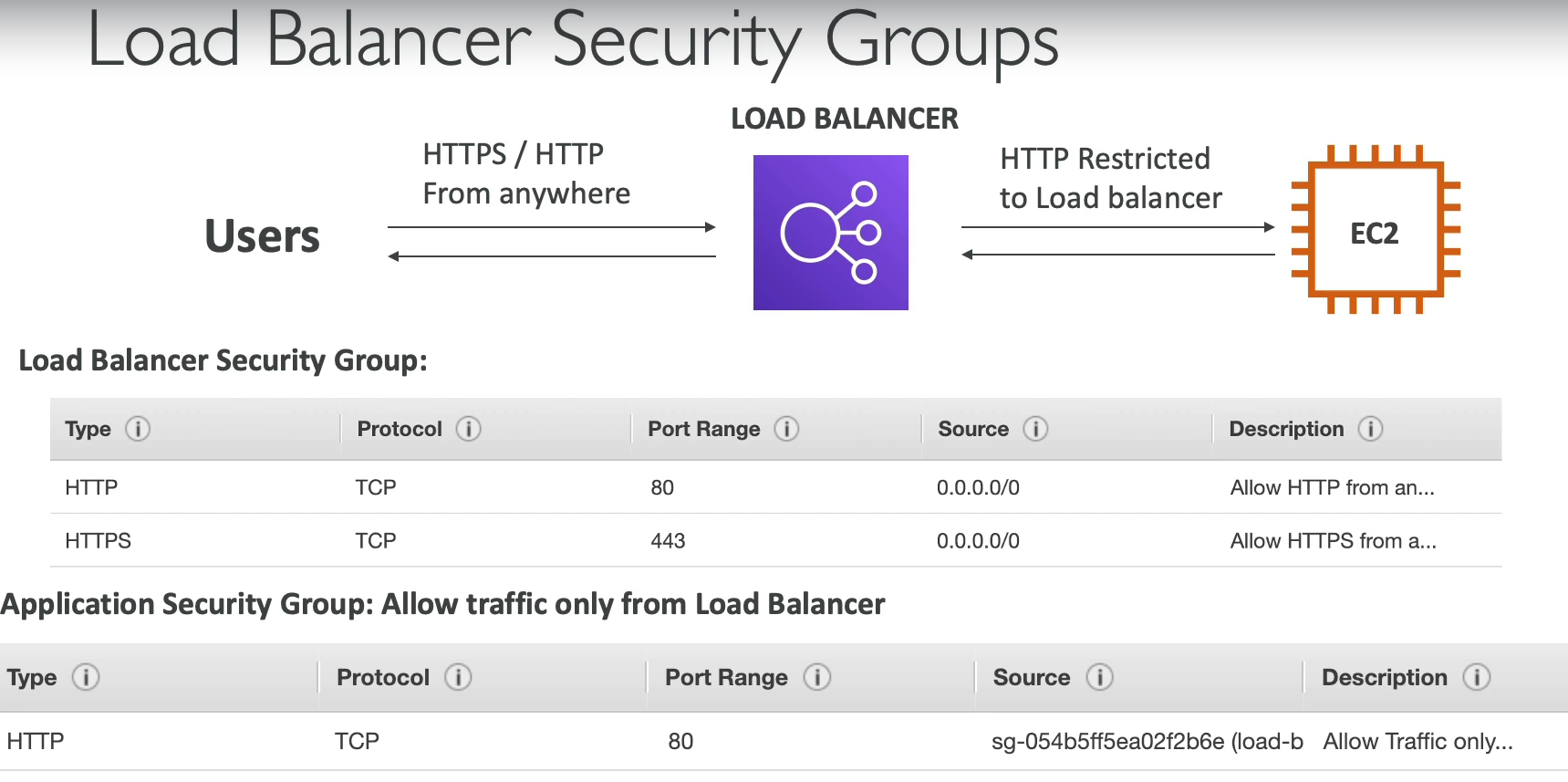Click the 'Allow HTTP from an...' description

[1331, 488]
